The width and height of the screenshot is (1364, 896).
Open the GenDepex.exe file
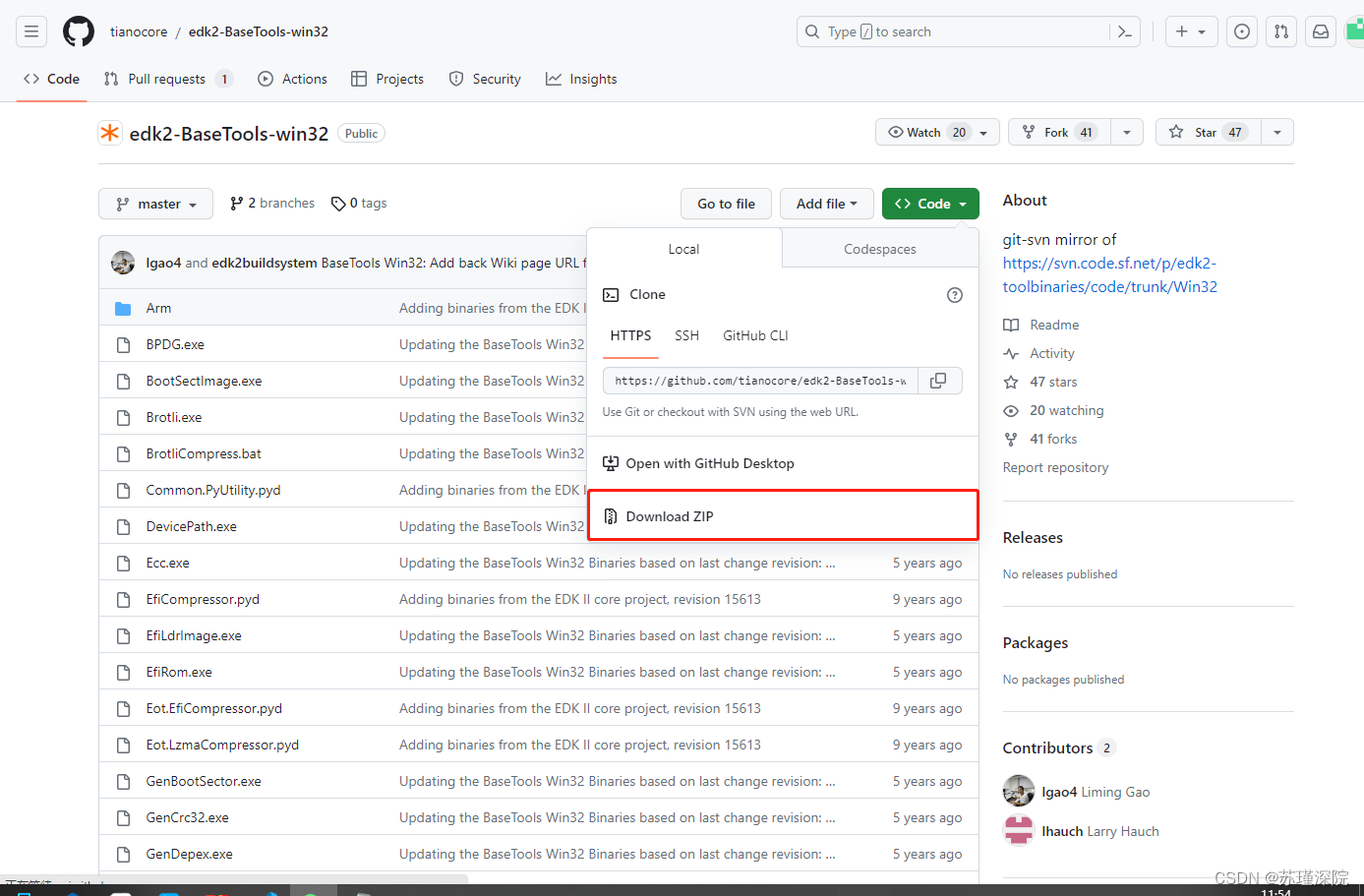[x=190, y=854]
